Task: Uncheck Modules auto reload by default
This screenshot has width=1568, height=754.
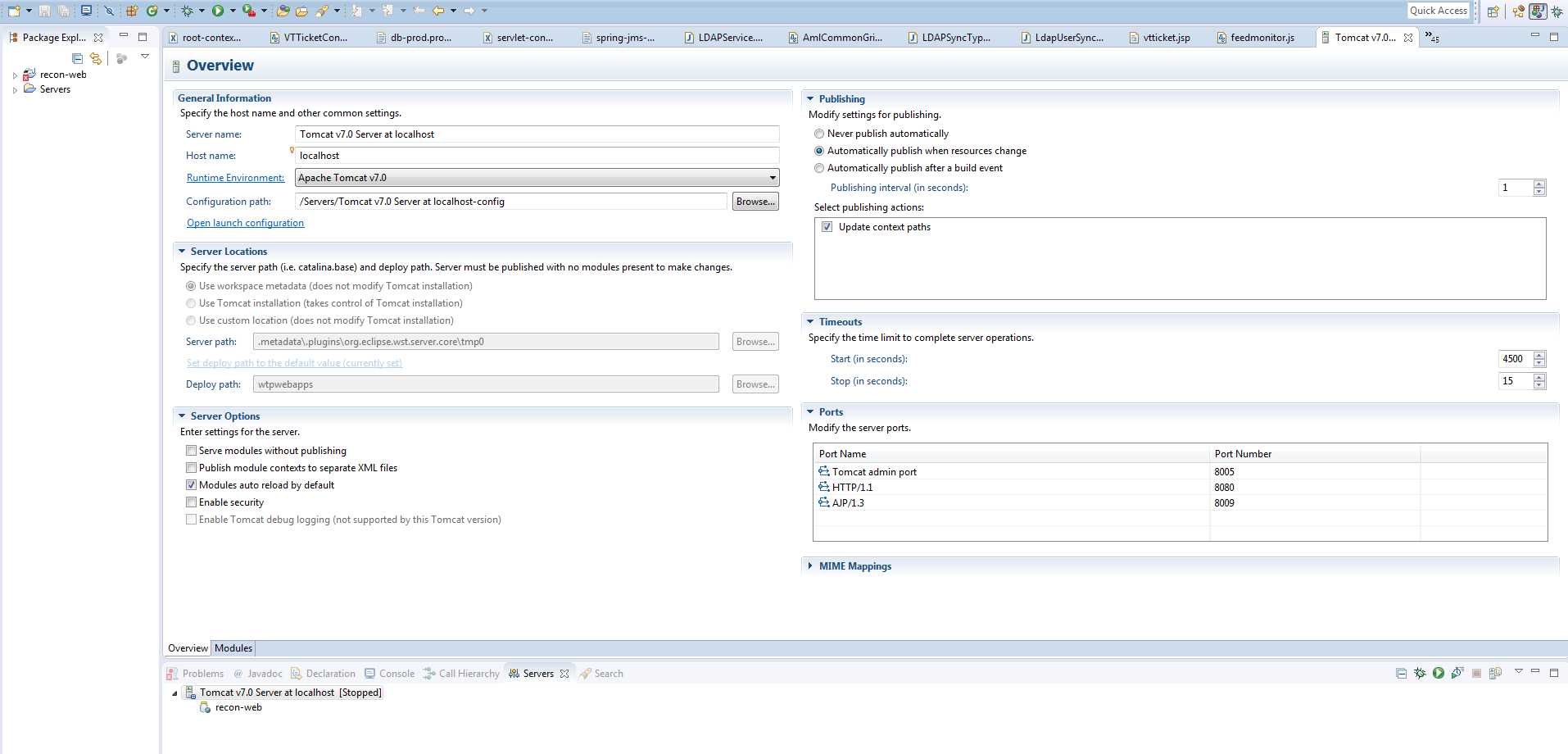Action: pos(191,485)
